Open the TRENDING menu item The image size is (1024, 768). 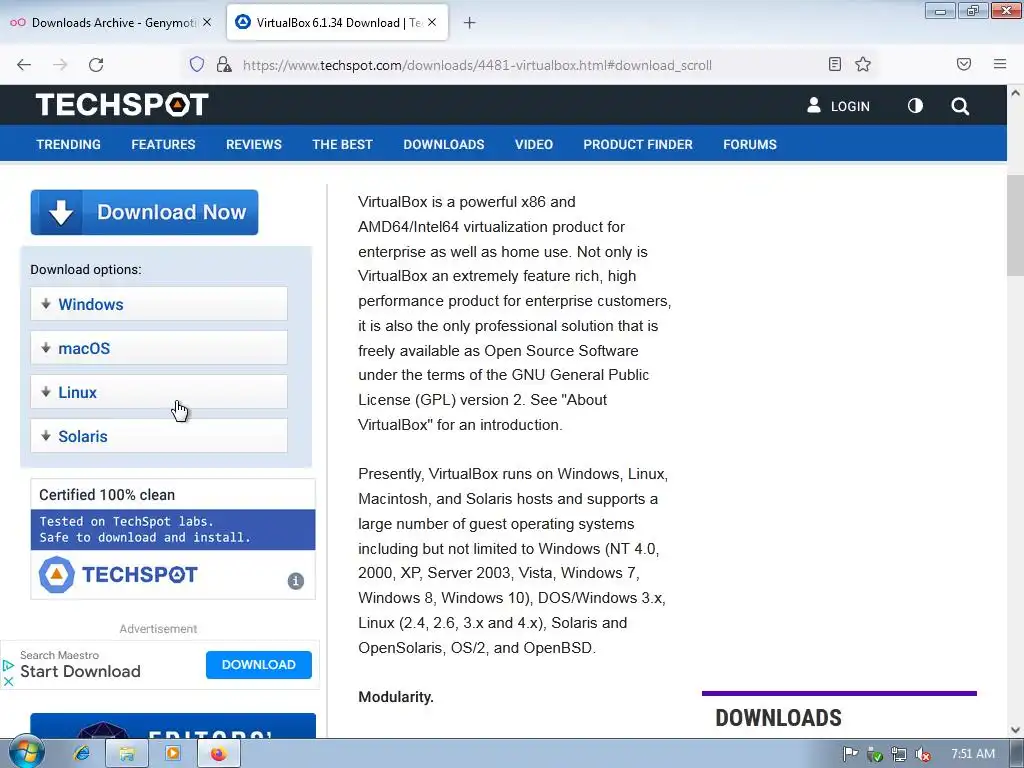click(69, 144)
